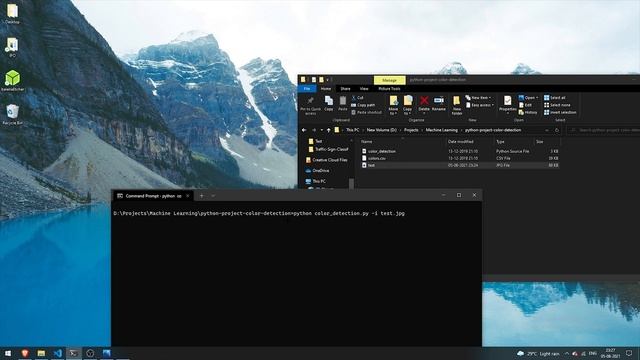
Task: Open the Windows Start menu
Action: pos(8,353)
